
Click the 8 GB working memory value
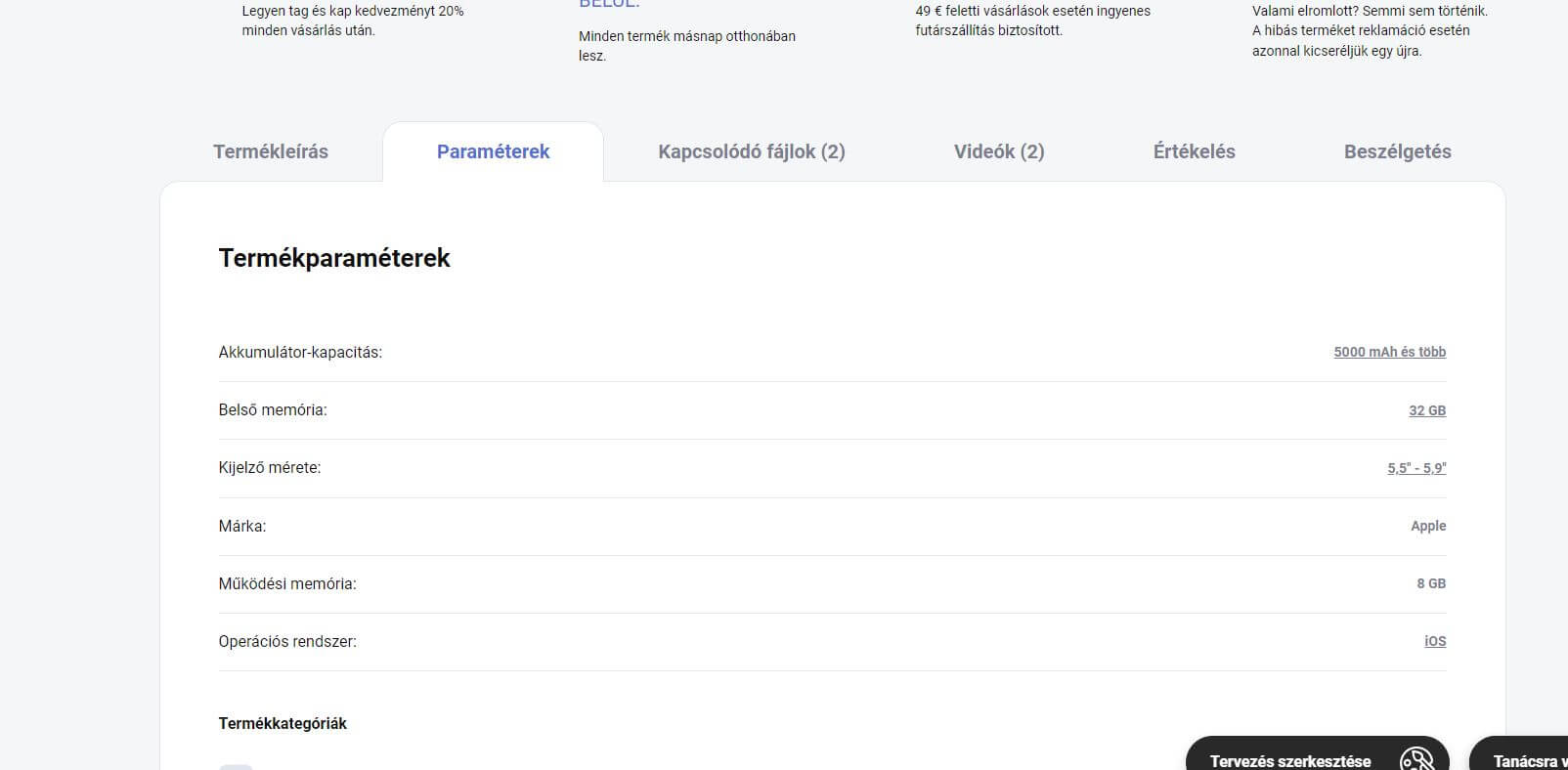point(1430,583)
